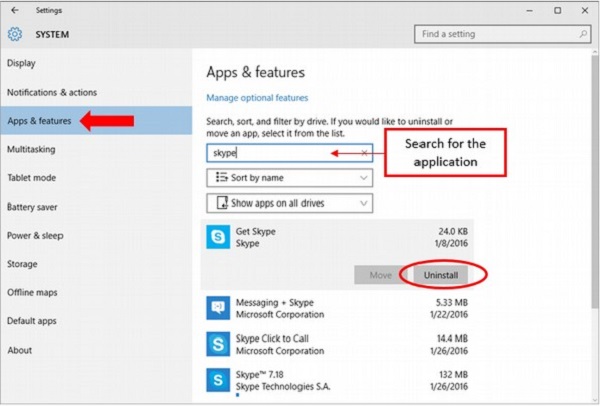
Task: Click the Skype 7.18 app icon
Action: [x=217, y=381]
